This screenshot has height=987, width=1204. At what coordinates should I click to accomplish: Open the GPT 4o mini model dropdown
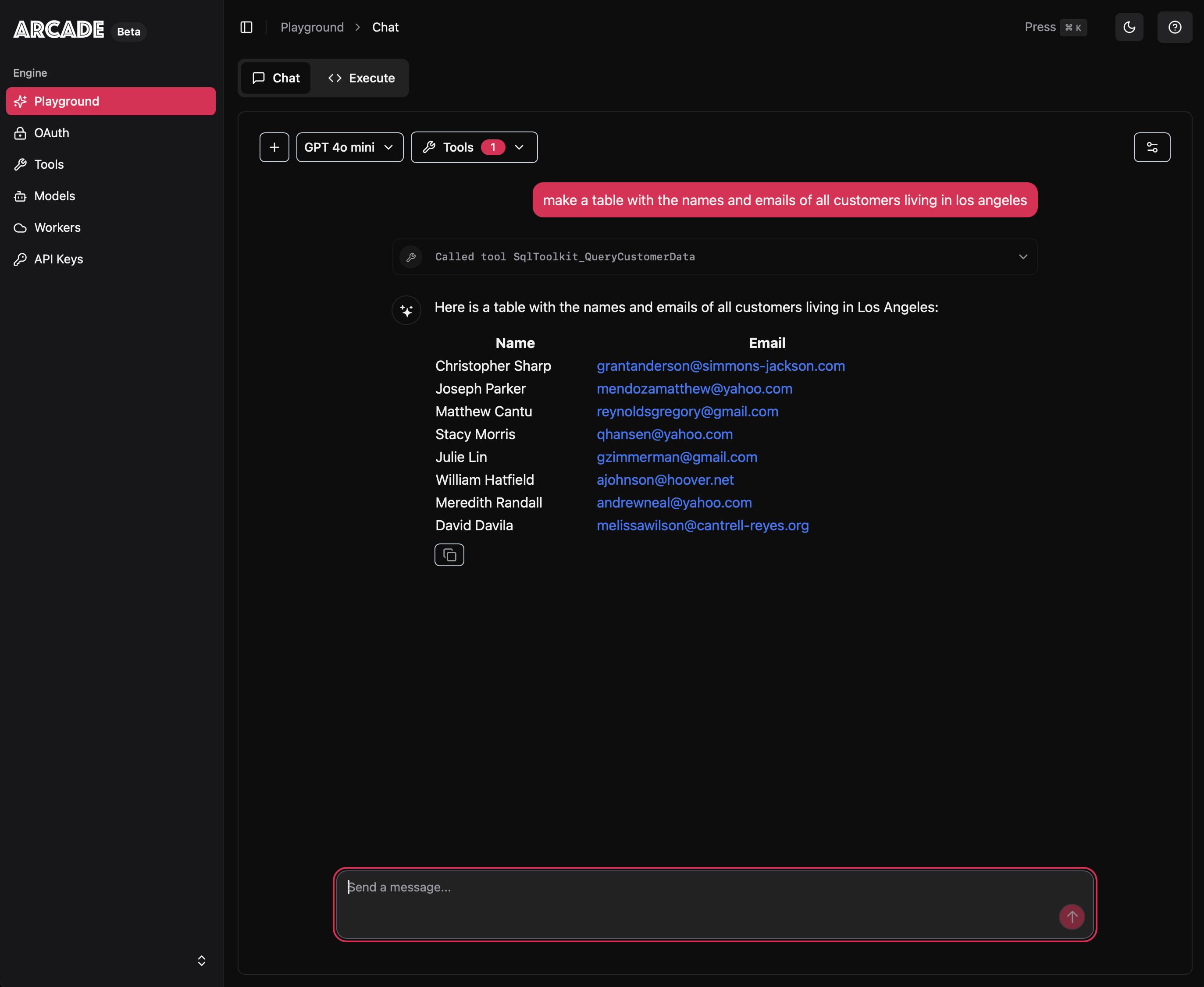(350, 147)
